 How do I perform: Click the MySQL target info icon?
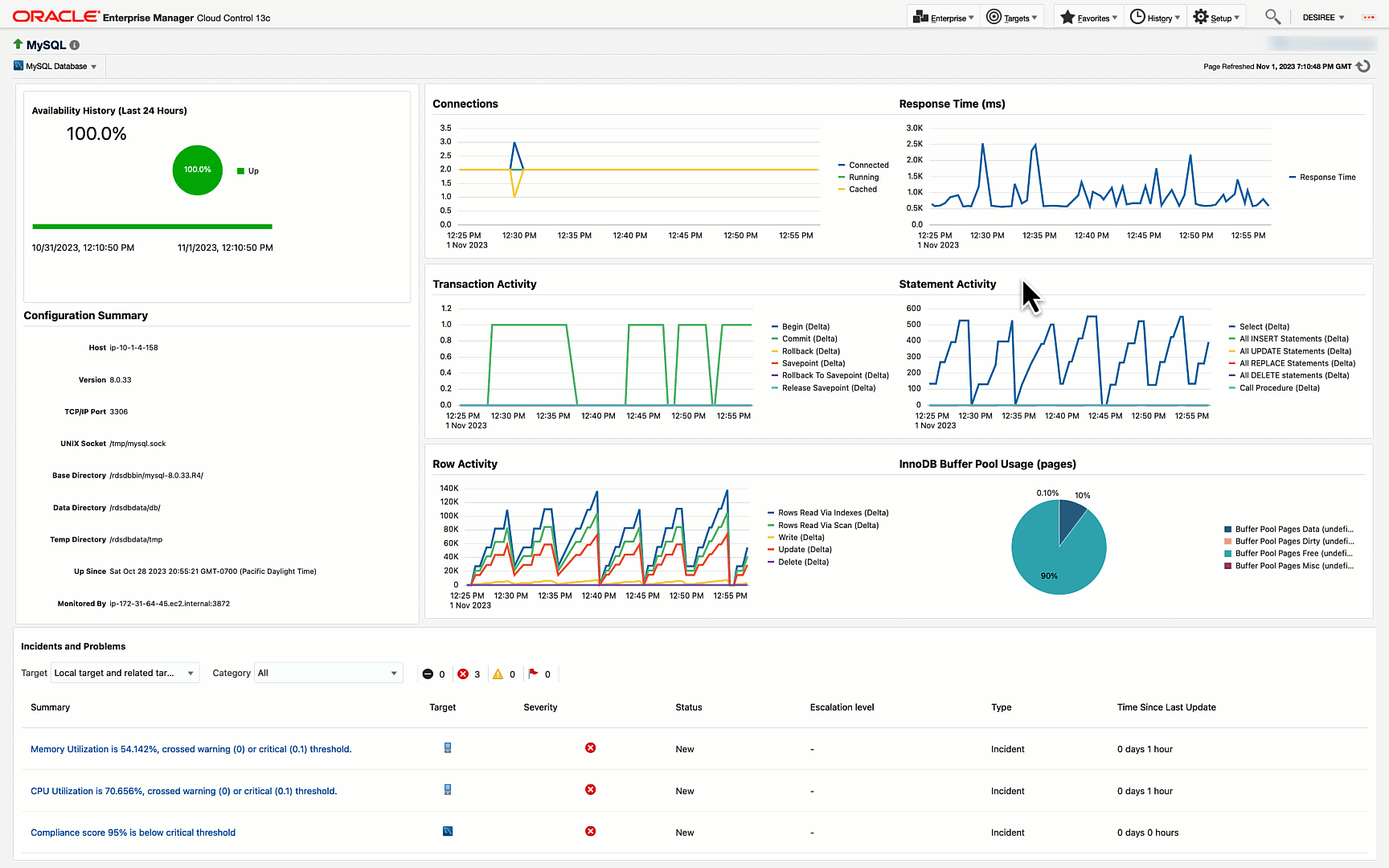pos(75,46)
